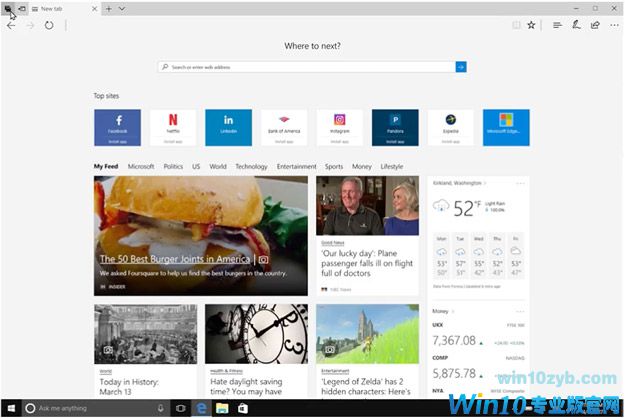Click the couple photo thumbnail
The width and height of the screenshot is (625, 418).
click(368, 206)
